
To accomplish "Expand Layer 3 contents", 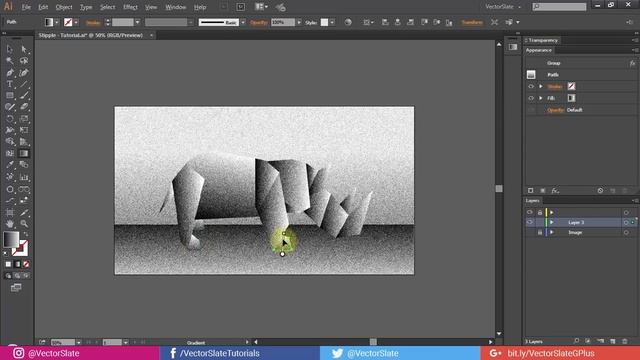I will tap(551, 222).
